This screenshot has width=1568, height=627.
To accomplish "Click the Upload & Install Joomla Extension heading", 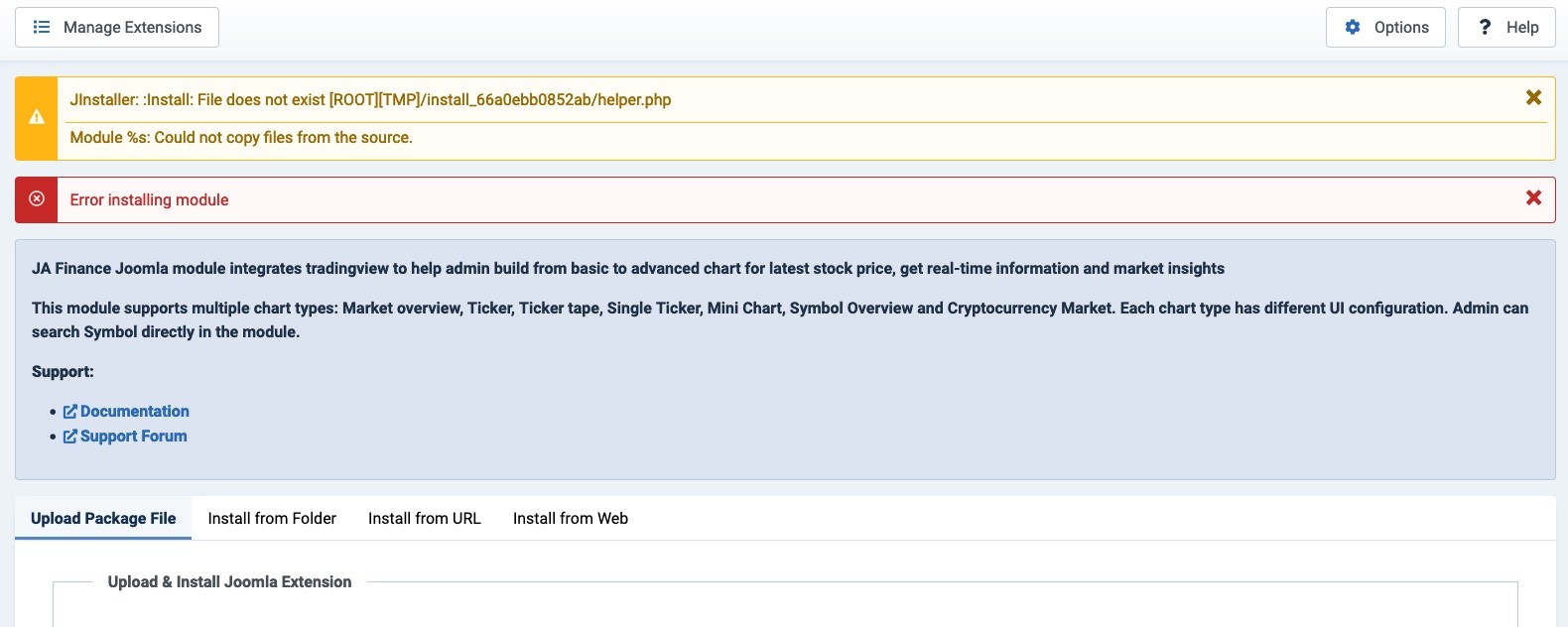I will click(x=229, y=582).
